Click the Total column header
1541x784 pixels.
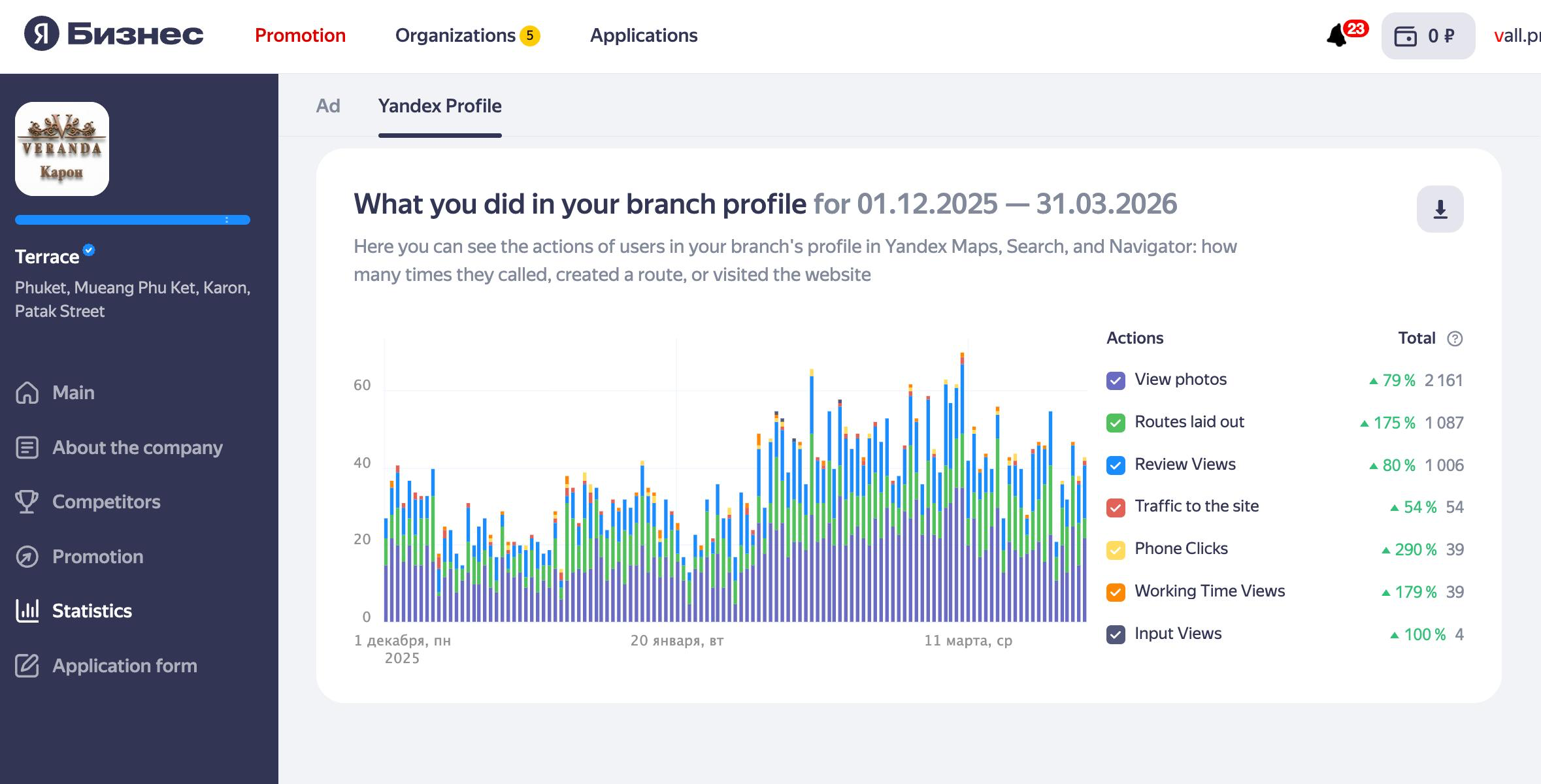click(1416, 338)
